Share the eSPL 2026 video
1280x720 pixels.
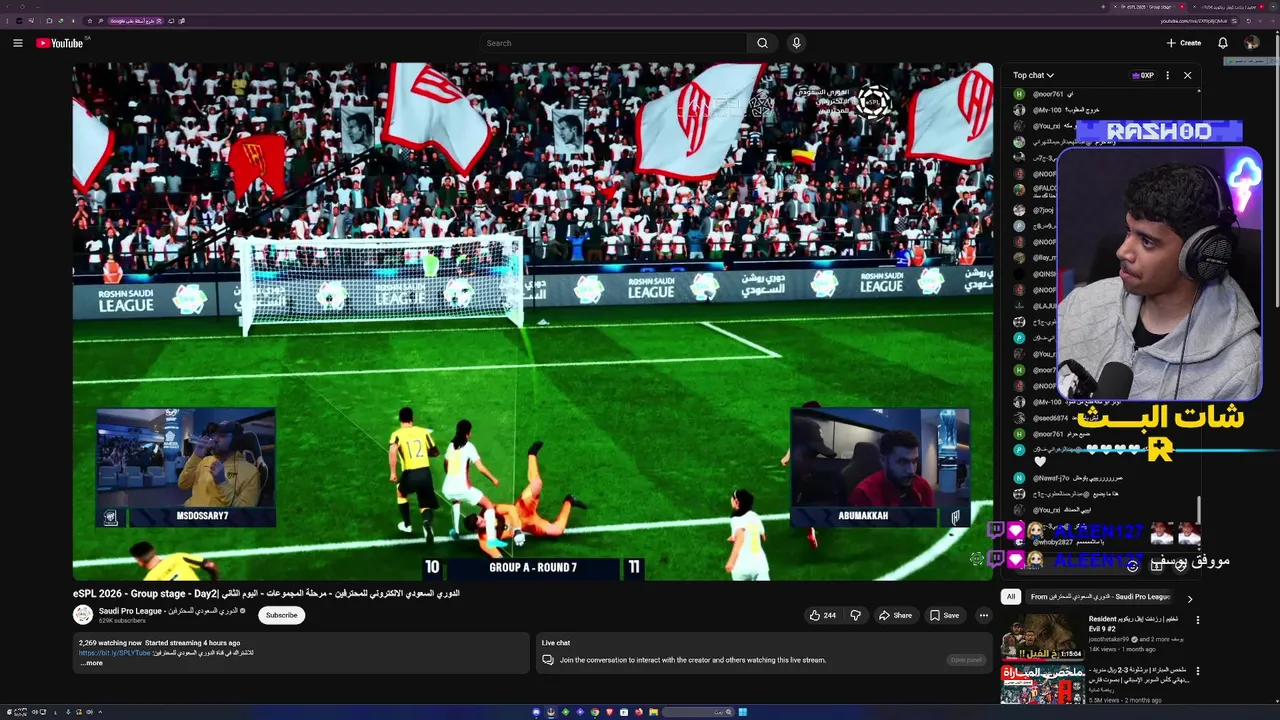(895, 615)
